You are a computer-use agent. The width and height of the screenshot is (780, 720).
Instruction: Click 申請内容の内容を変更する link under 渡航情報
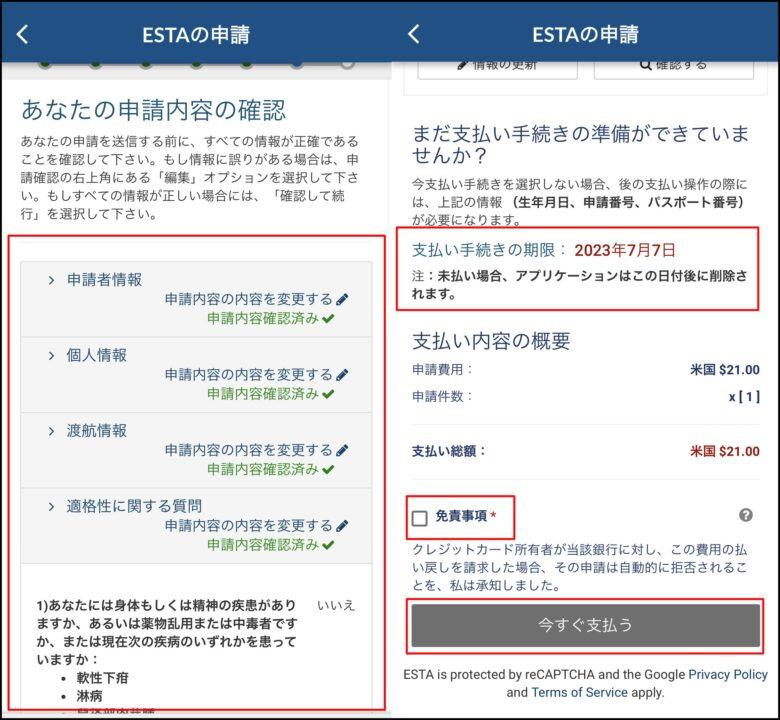click(x=248, y=450)
